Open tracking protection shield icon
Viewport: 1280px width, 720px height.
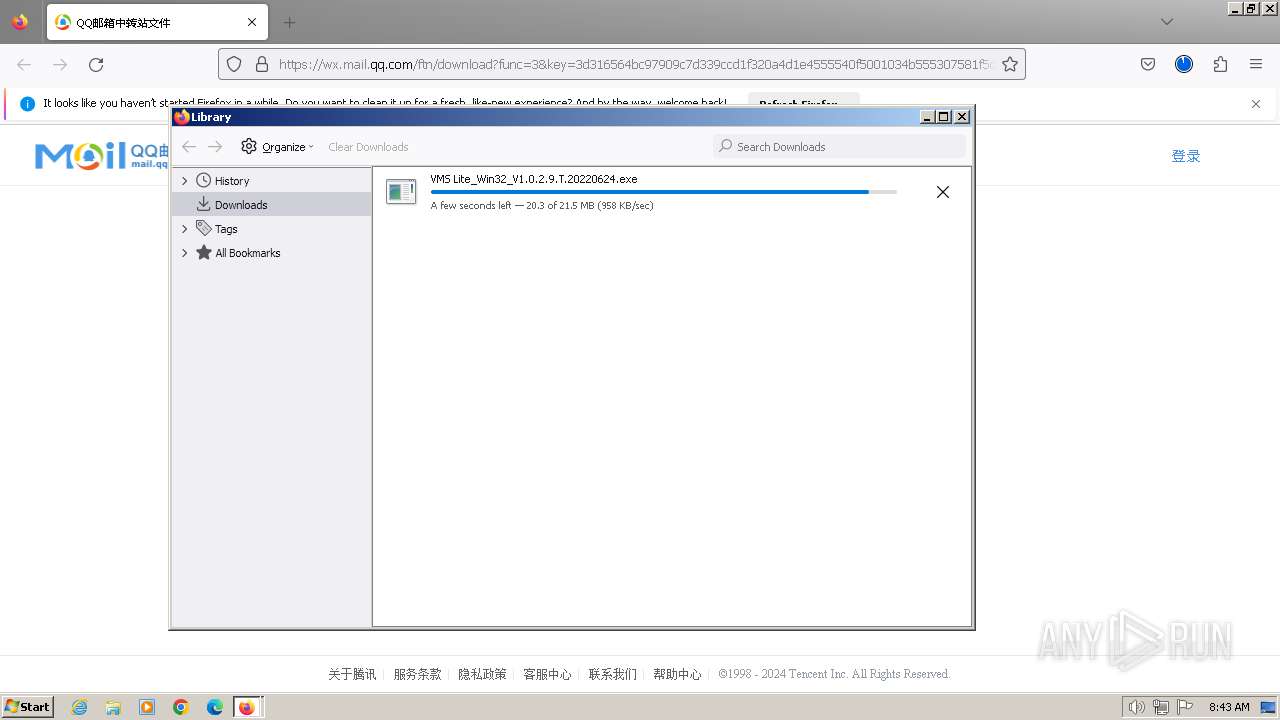point(234,64)
